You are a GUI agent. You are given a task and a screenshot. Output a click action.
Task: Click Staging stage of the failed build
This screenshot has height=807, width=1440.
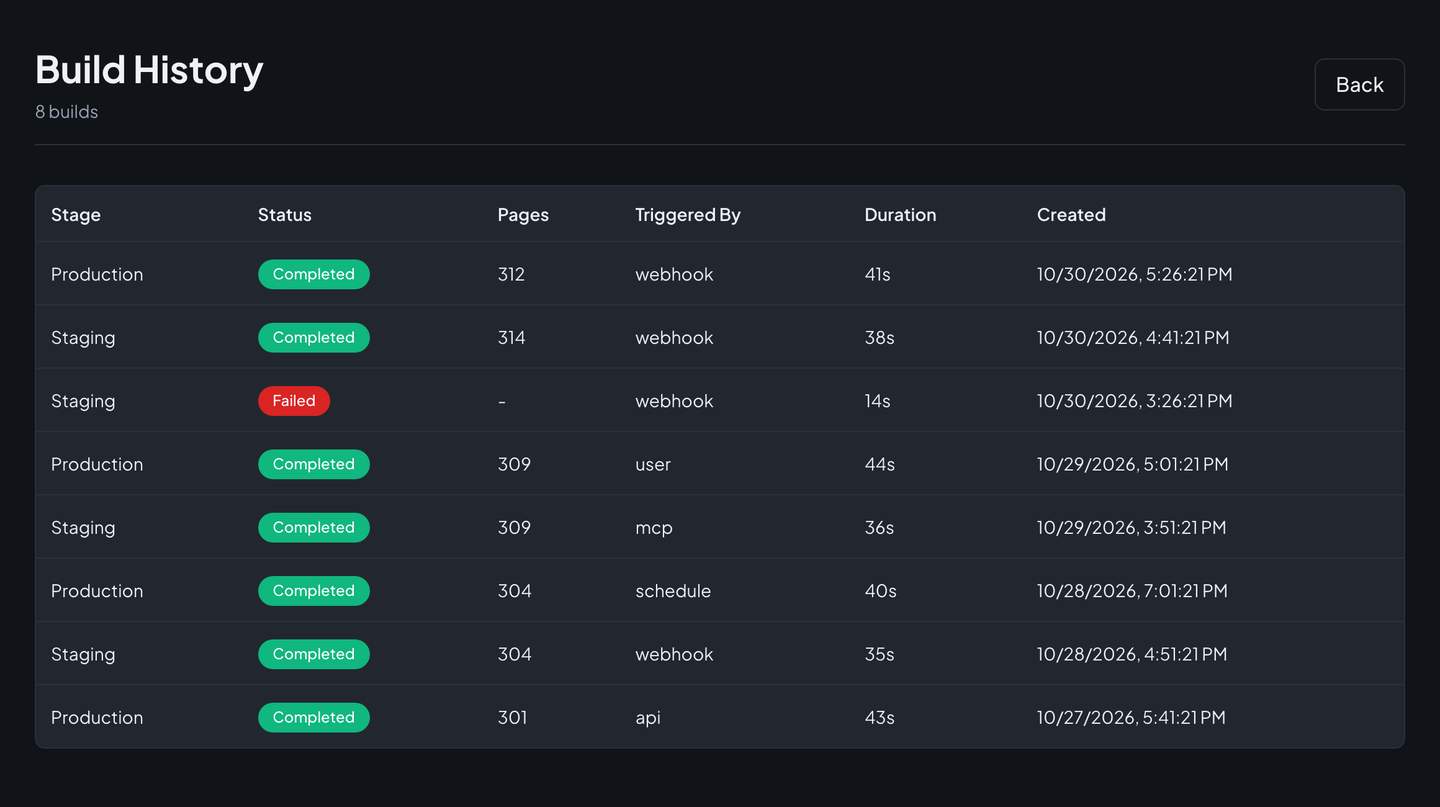[x=83, y=402]
